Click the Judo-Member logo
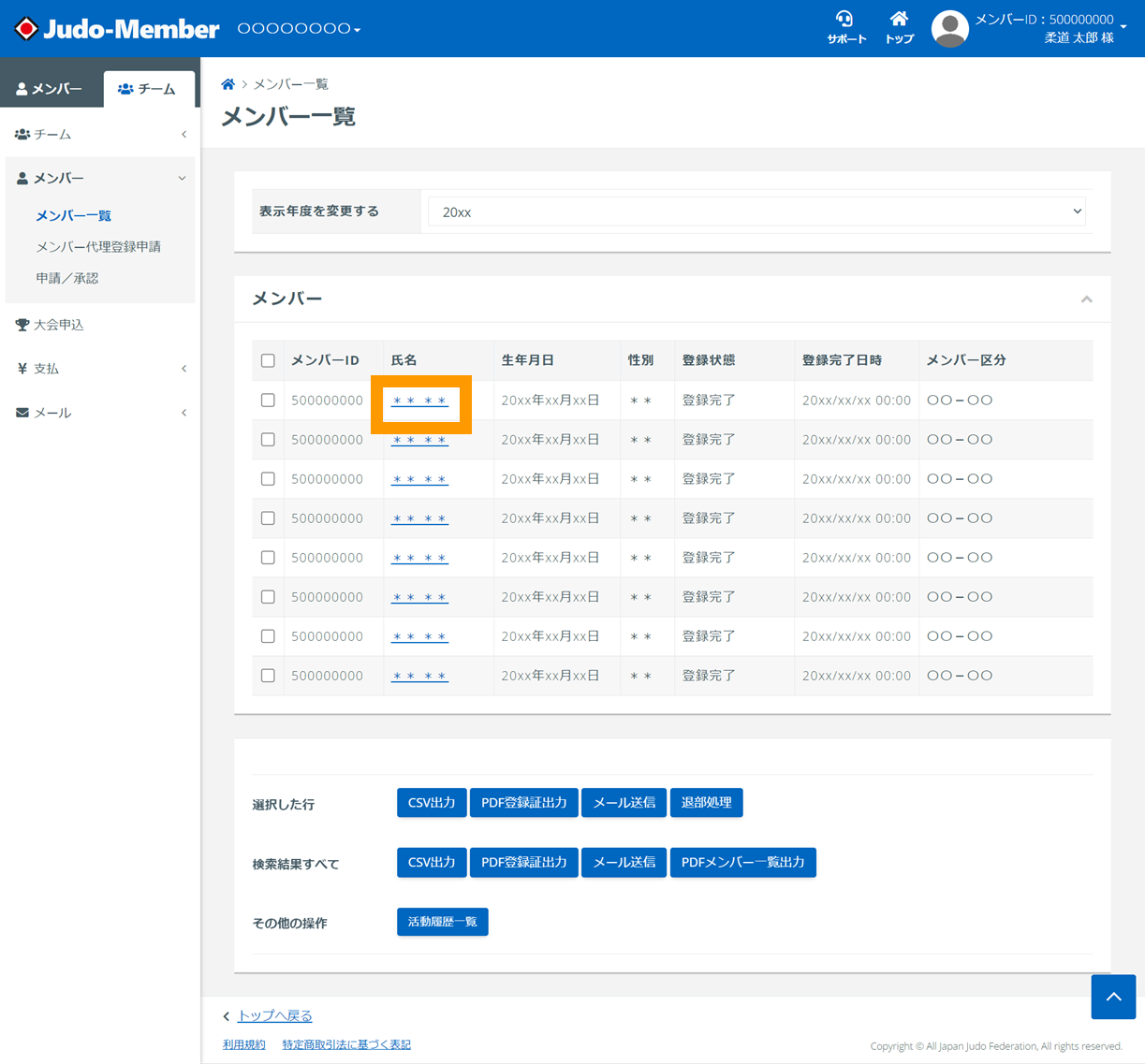Image resolution: width=1145 pixels, height=1064 pixels. [x=117, y=29]
